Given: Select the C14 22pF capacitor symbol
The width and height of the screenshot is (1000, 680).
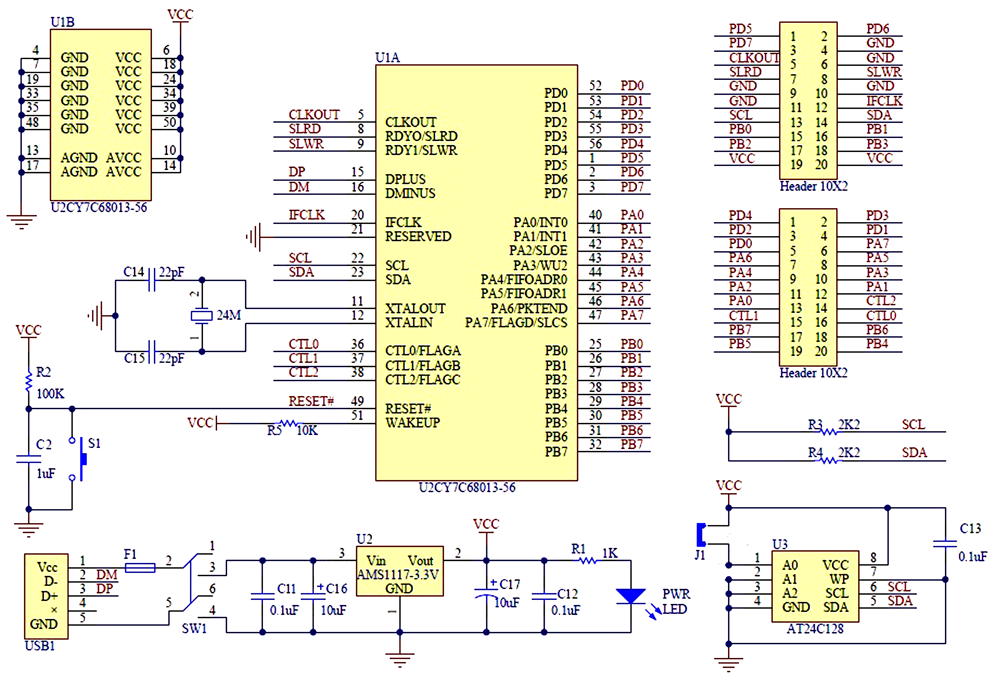Looking at the screenshot, I should (x=151, y=284).
